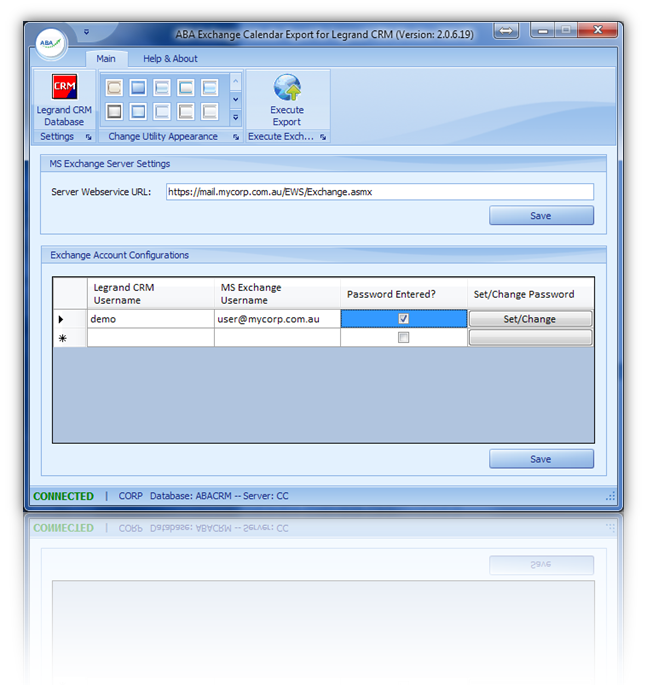This screenshot has height=685, width=646.
Task: Select the beige skin in top row of appearance gallery
Action: click(114, 88)
